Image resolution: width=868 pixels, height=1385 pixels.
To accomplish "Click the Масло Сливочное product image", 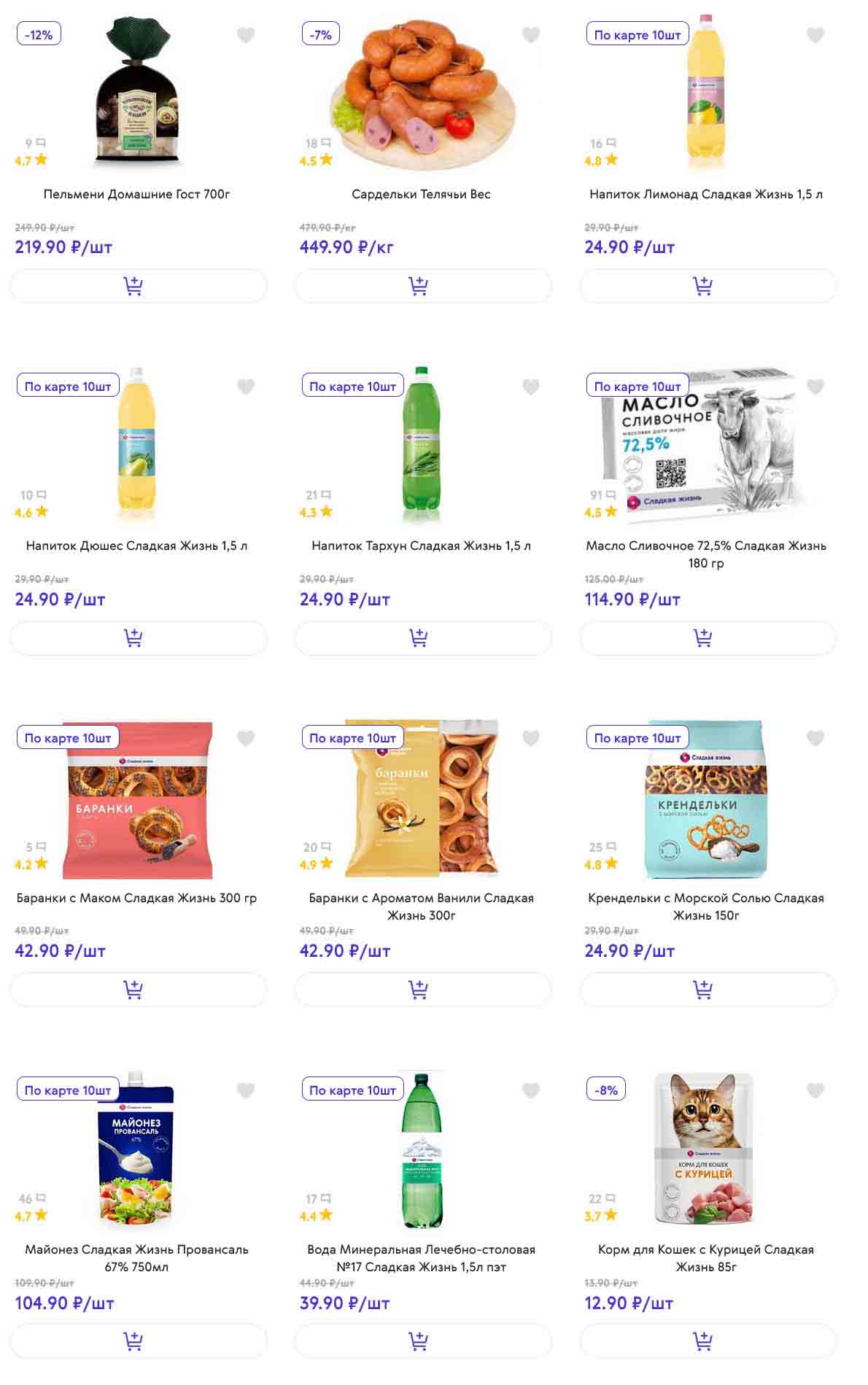I will (704, 445).
